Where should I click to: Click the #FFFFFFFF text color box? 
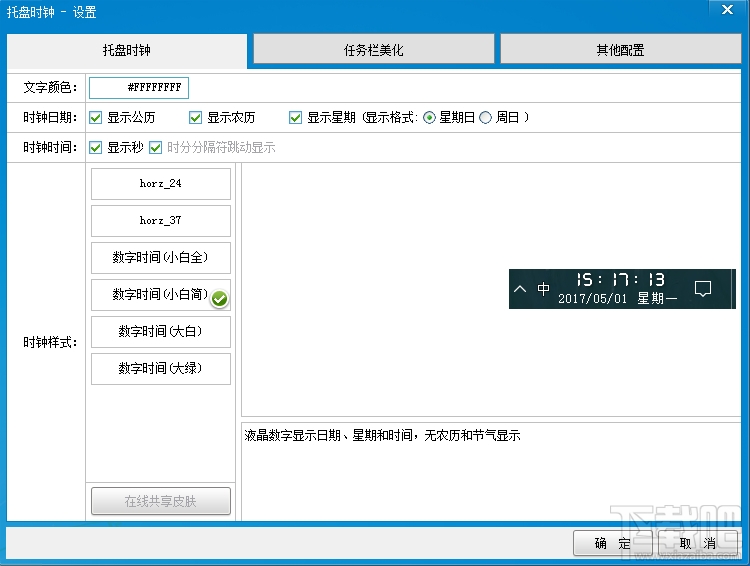pos(139,88)
